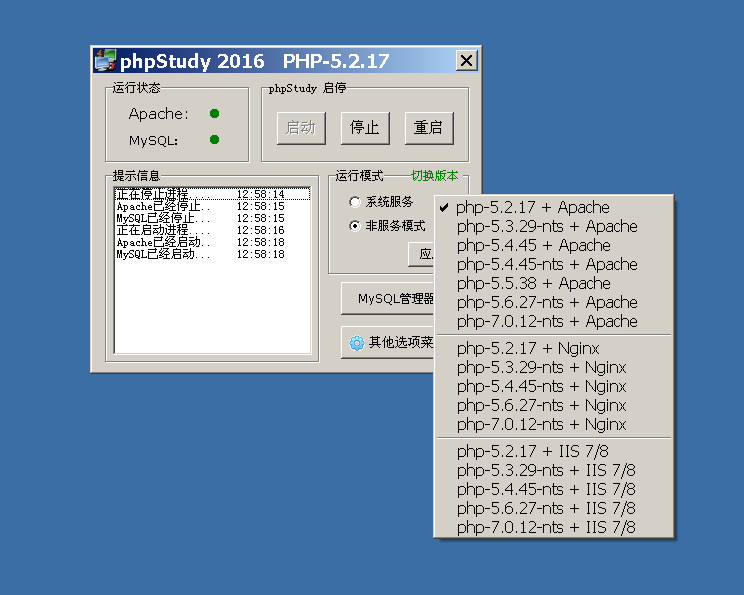Click the 切换版本 green link

435,176
